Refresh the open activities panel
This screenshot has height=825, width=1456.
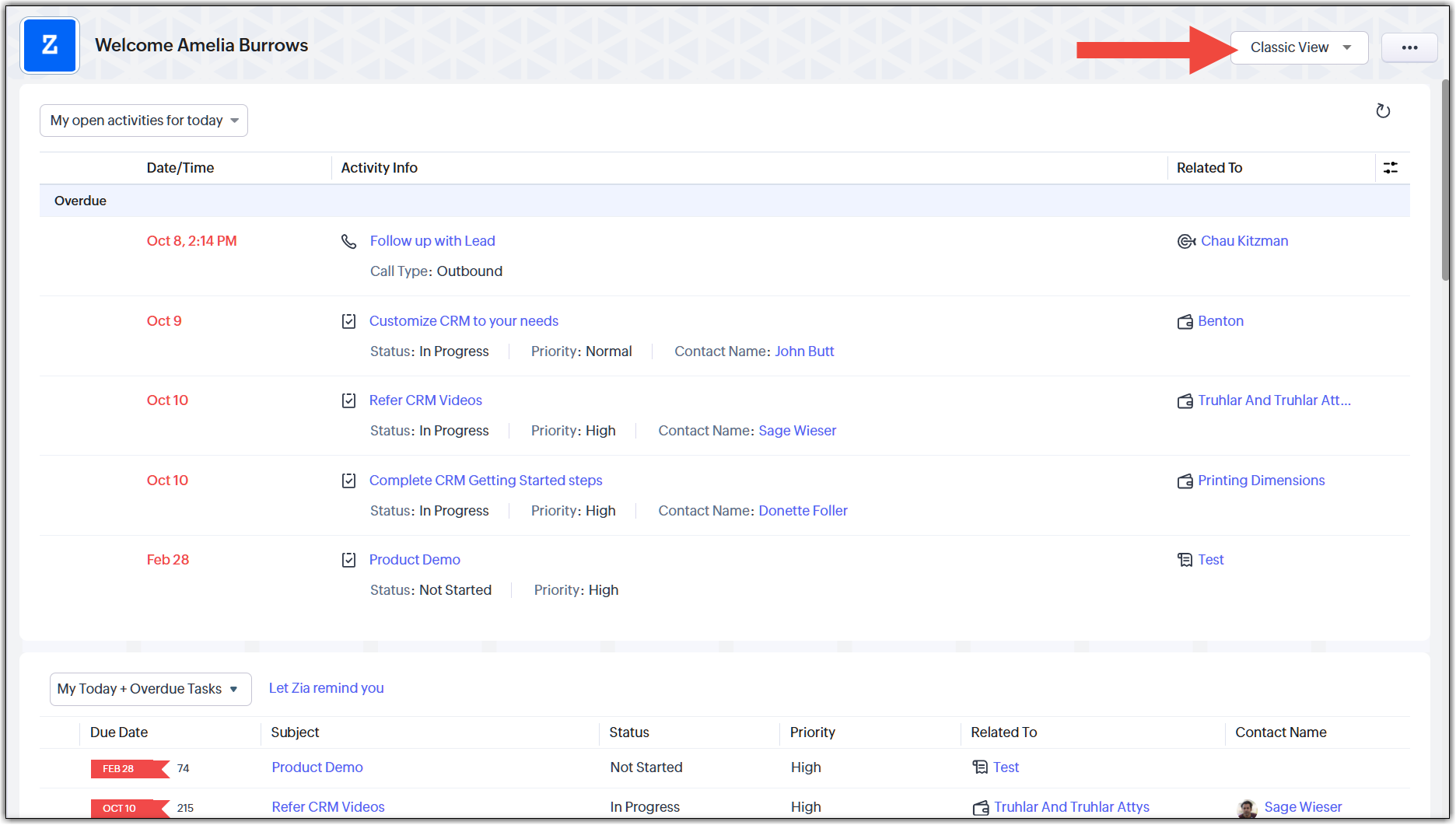[1383, 111]
